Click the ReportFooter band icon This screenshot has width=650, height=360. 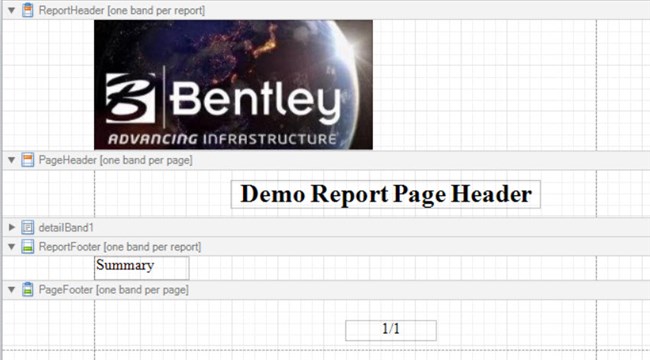[28, 246]
